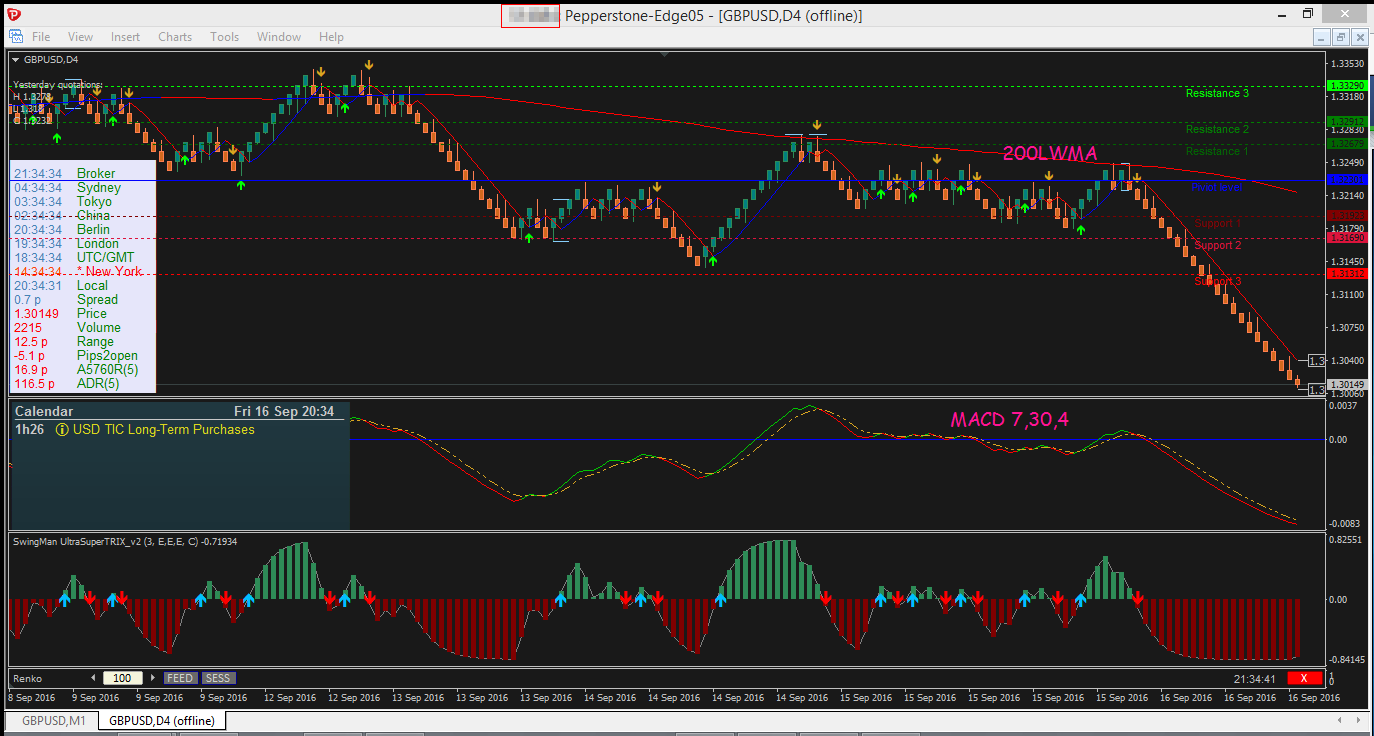The width and height of the screenshot is (1374, 736).
Task: Open the Help menu
Action: tap(331, 37)
